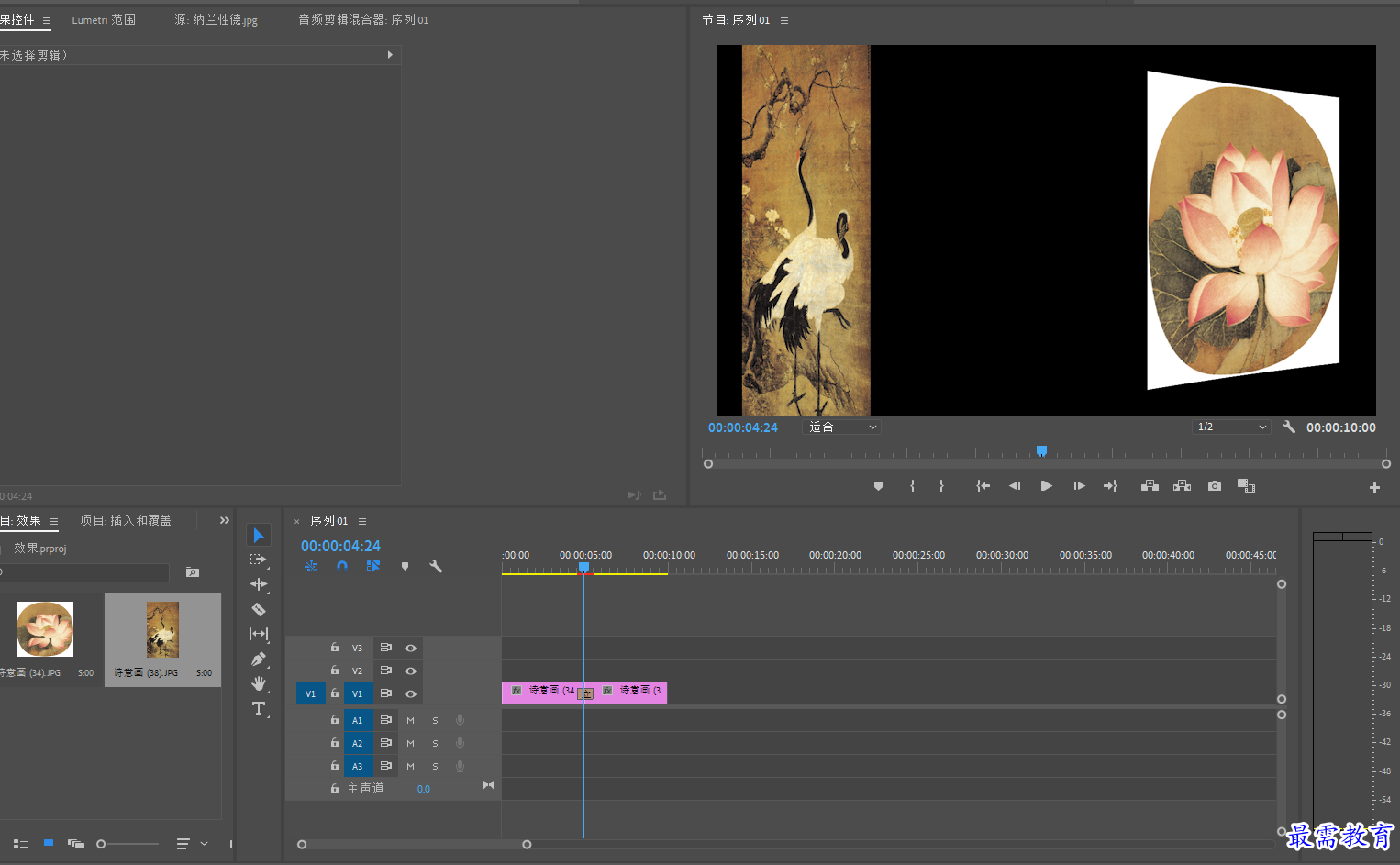Toggle snap in timeline
The width and height of the screenshot is (1400, 865).
342,566
